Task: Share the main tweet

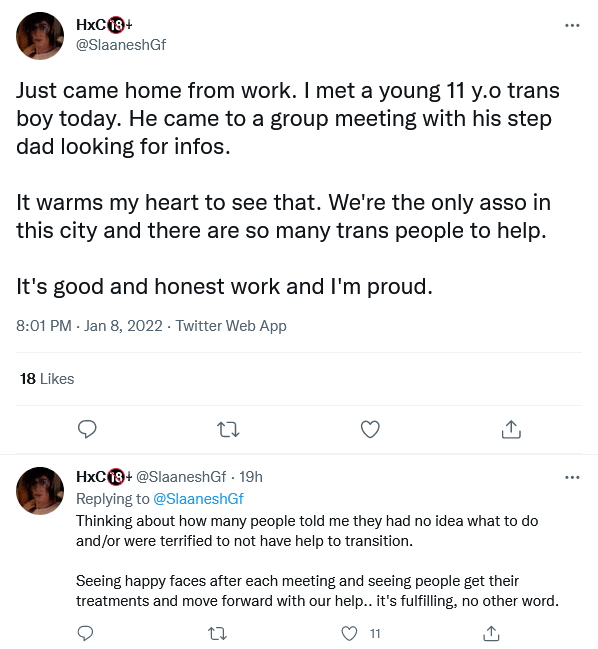Action: coord(511,429)
